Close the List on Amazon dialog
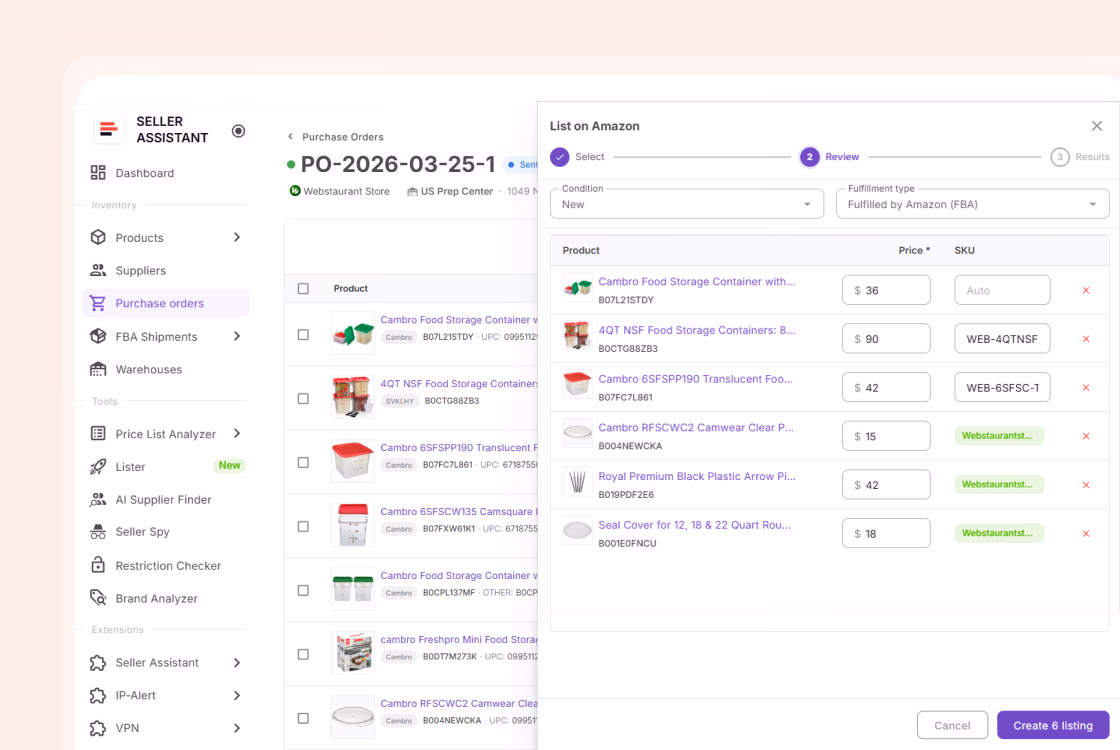 (x=1097, y=126)
